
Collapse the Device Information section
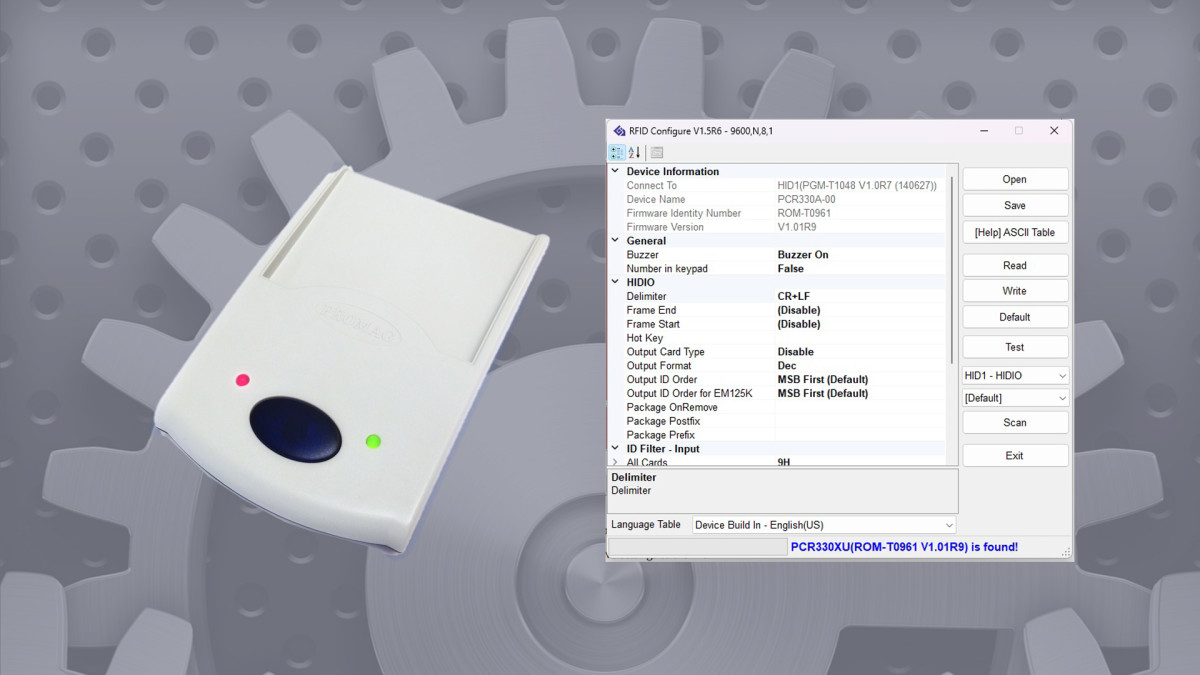(615, 172)
